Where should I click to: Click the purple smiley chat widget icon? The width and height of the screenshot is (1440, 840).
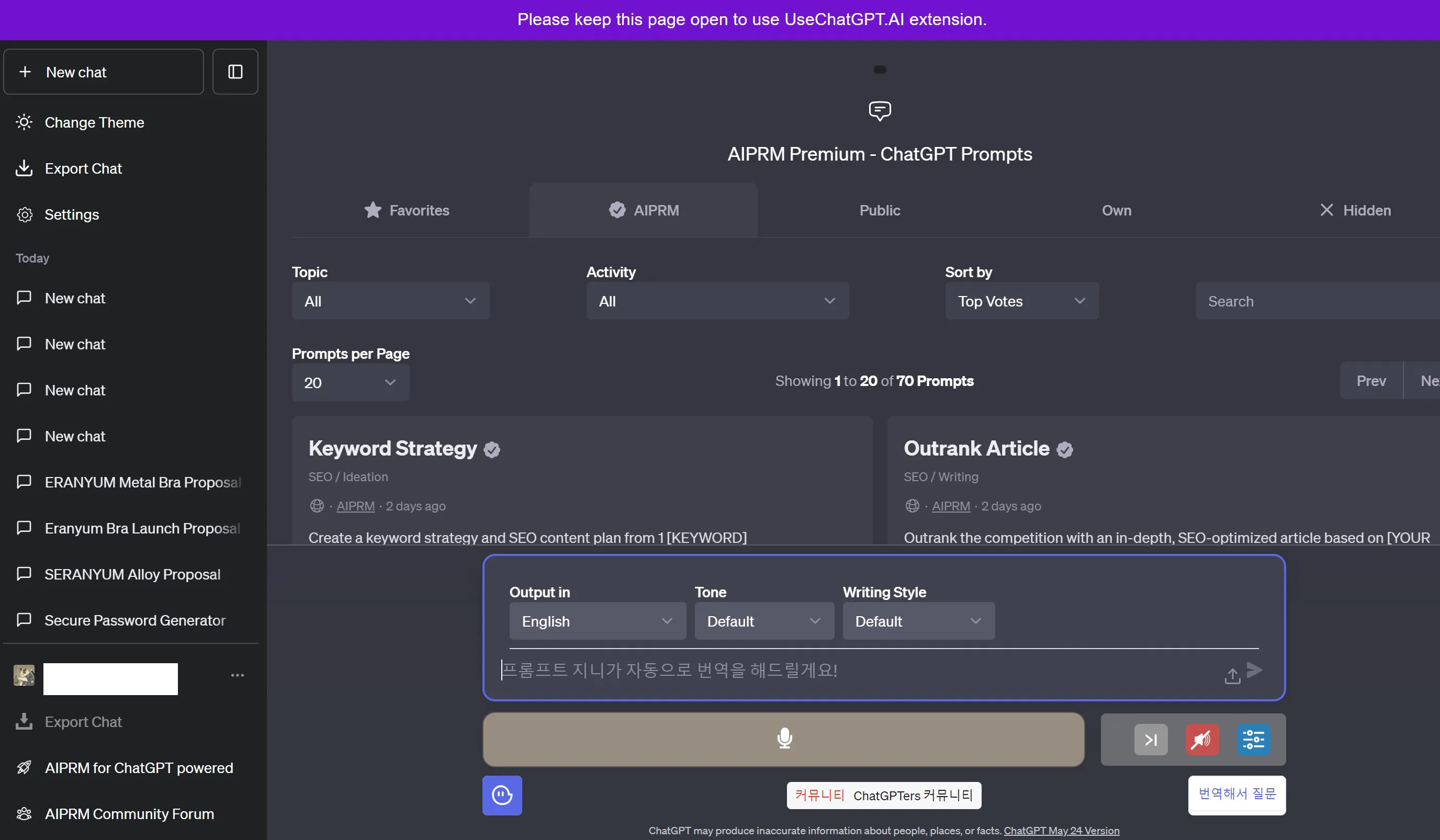(502, 795)
